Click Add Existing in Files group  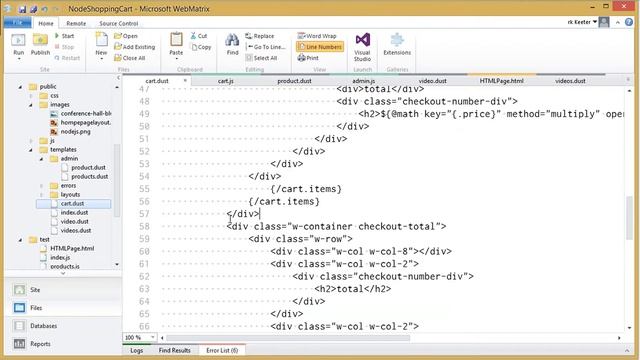tap(135, 47)
